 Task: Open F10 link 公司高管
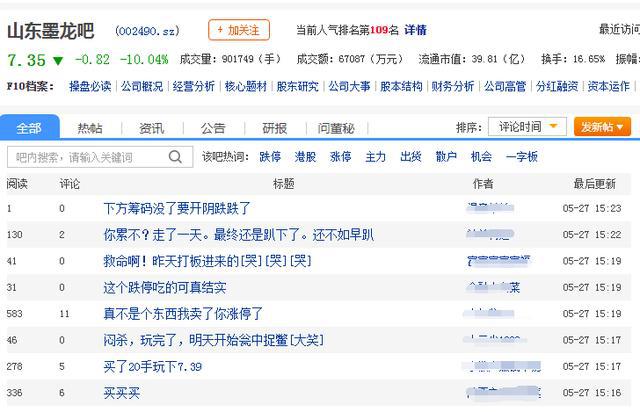505,86
